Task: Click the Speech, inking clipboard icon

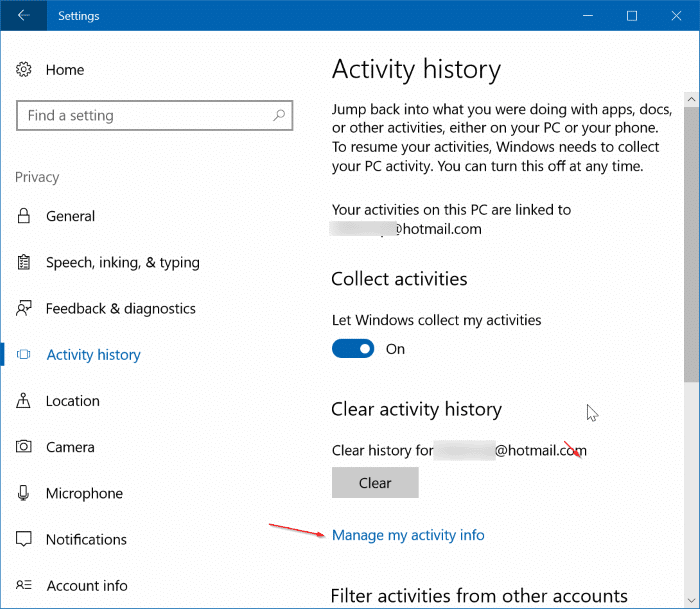Action: click(24, 262)
